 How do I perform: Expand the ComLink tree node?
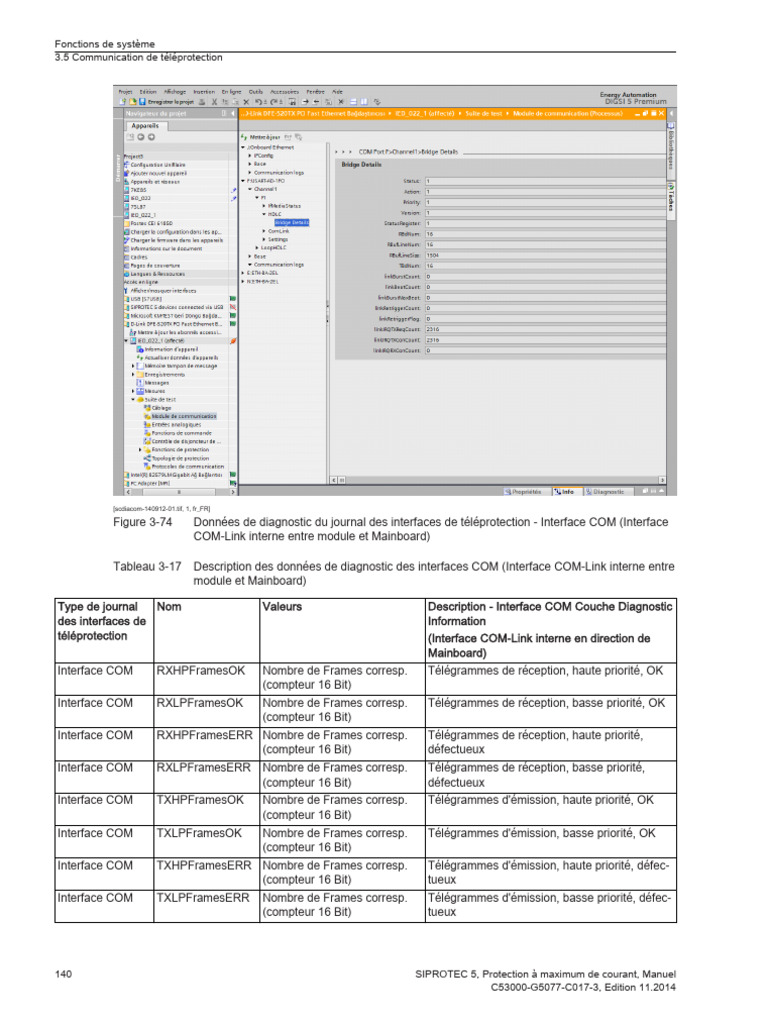[x=264, y=231]
